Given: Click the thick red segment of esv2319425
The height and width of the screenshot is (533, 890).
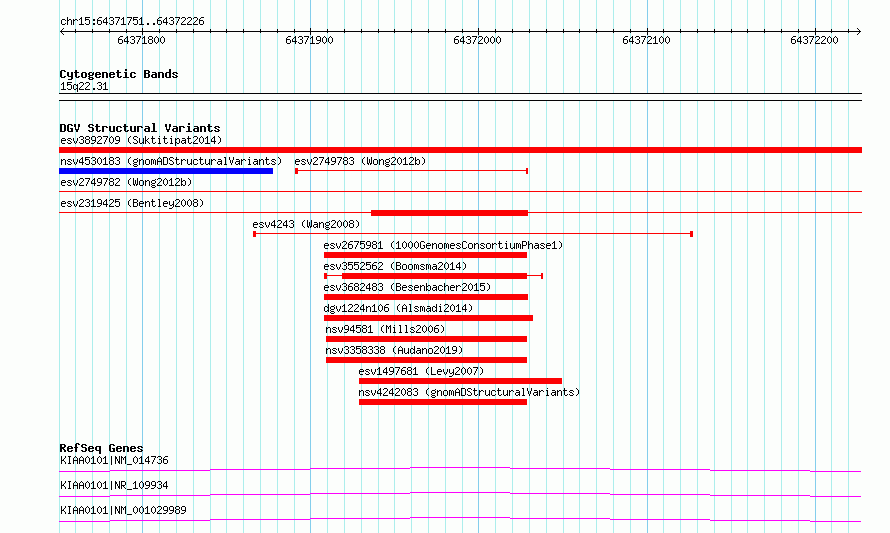Looking at the screenshot, I should click(450, 213).
